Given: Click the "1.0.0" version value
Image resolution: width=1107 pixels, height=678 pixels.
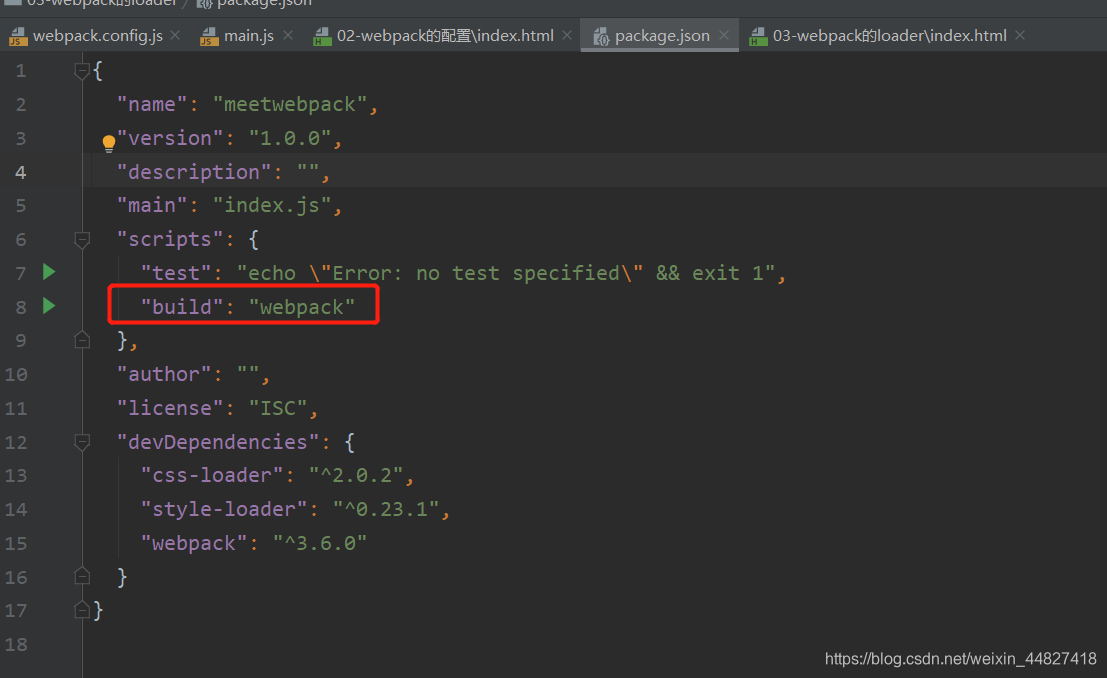Looking at the screenshot, I should [289, 138].
